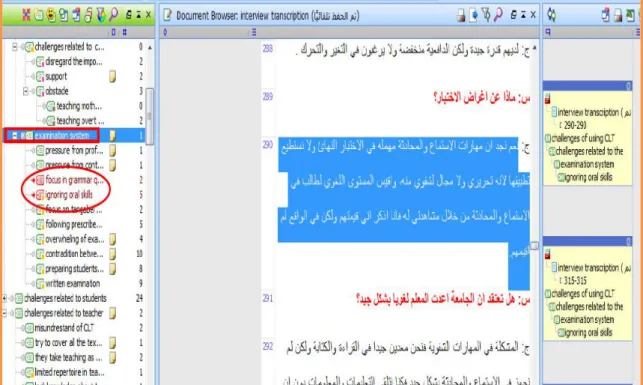Screen dimensions: 643x385
Task: Click examination system in second retrieved box
Action: pos(587,319)
